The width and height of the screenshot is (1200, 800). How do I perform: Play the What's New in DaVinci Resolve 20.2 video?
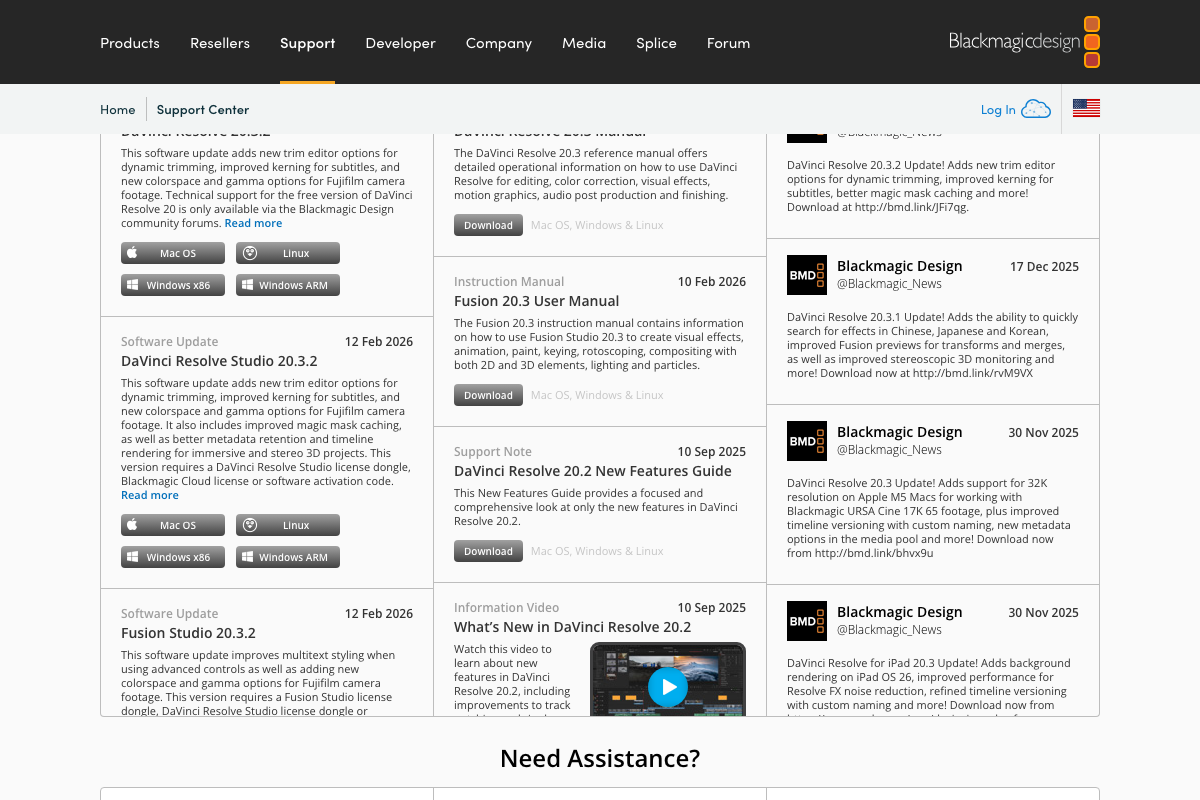(668, 687)
